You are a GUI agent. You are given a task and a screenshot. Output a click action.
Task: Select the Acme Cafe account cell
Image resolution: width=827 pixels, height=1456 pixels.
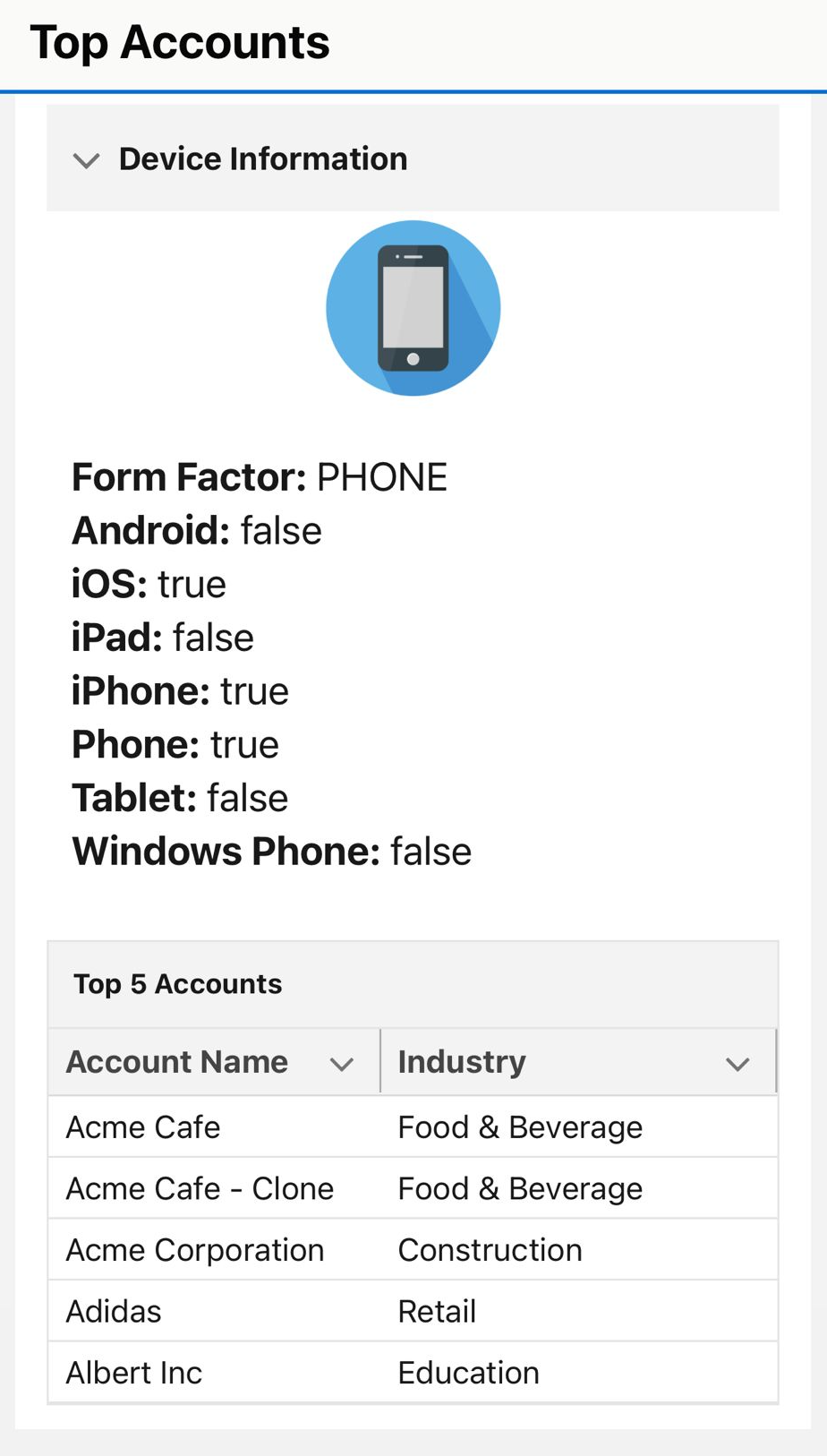pyautogui.click(x=143, y=1127)
